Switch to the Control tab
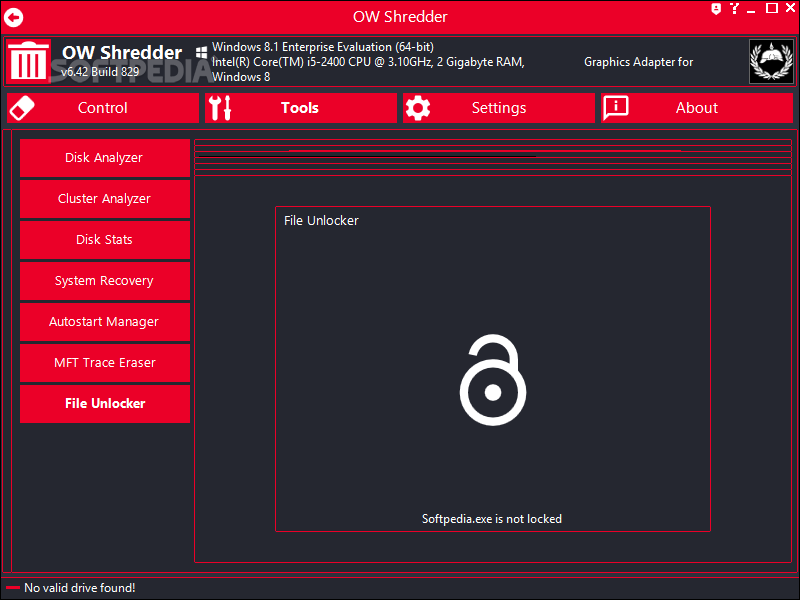Screen dimensions: 800x600 click(x=103, y=108)
